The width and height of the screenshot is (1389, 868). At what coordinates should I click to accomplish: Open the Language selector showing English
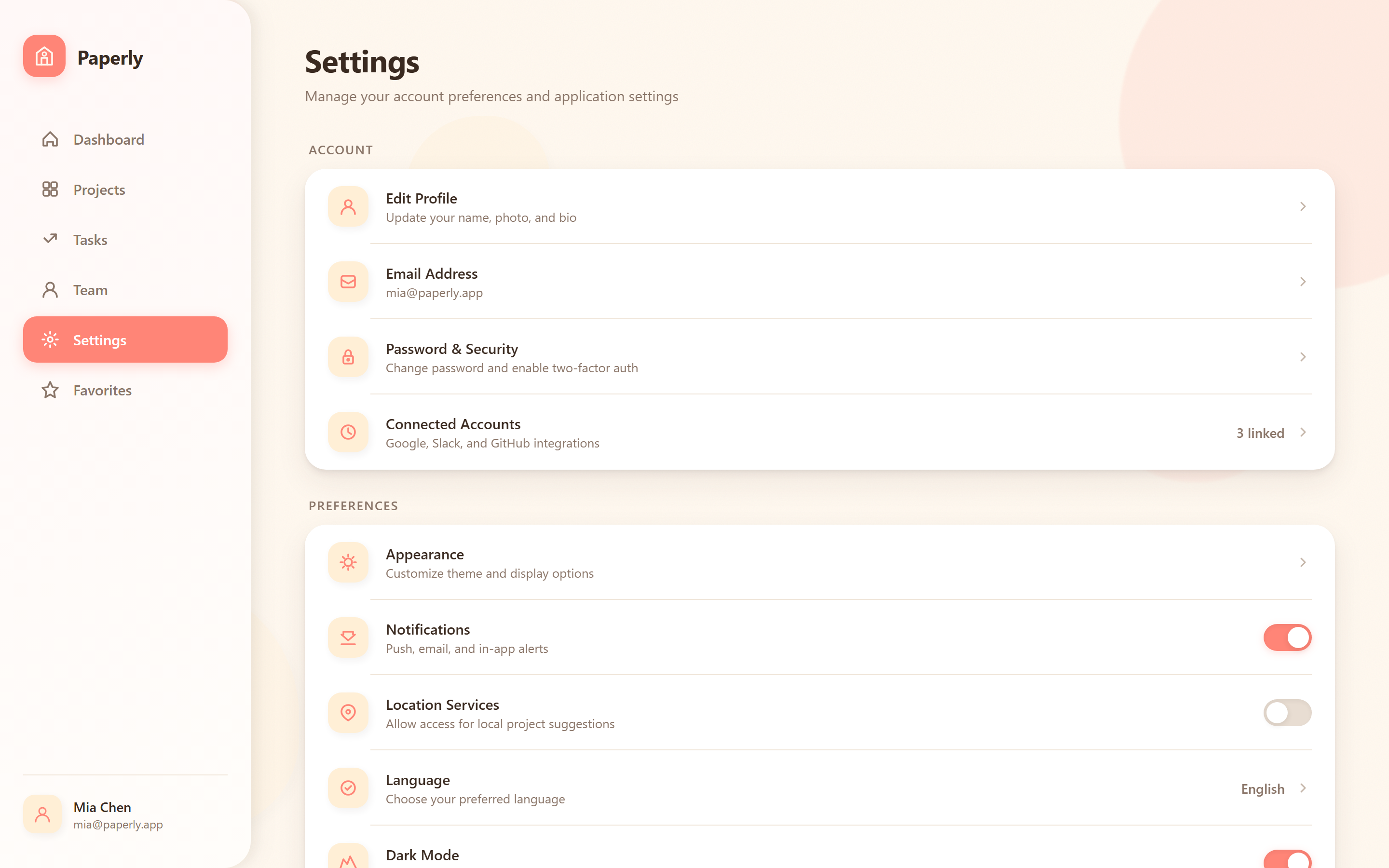(x=1274, y=789)
